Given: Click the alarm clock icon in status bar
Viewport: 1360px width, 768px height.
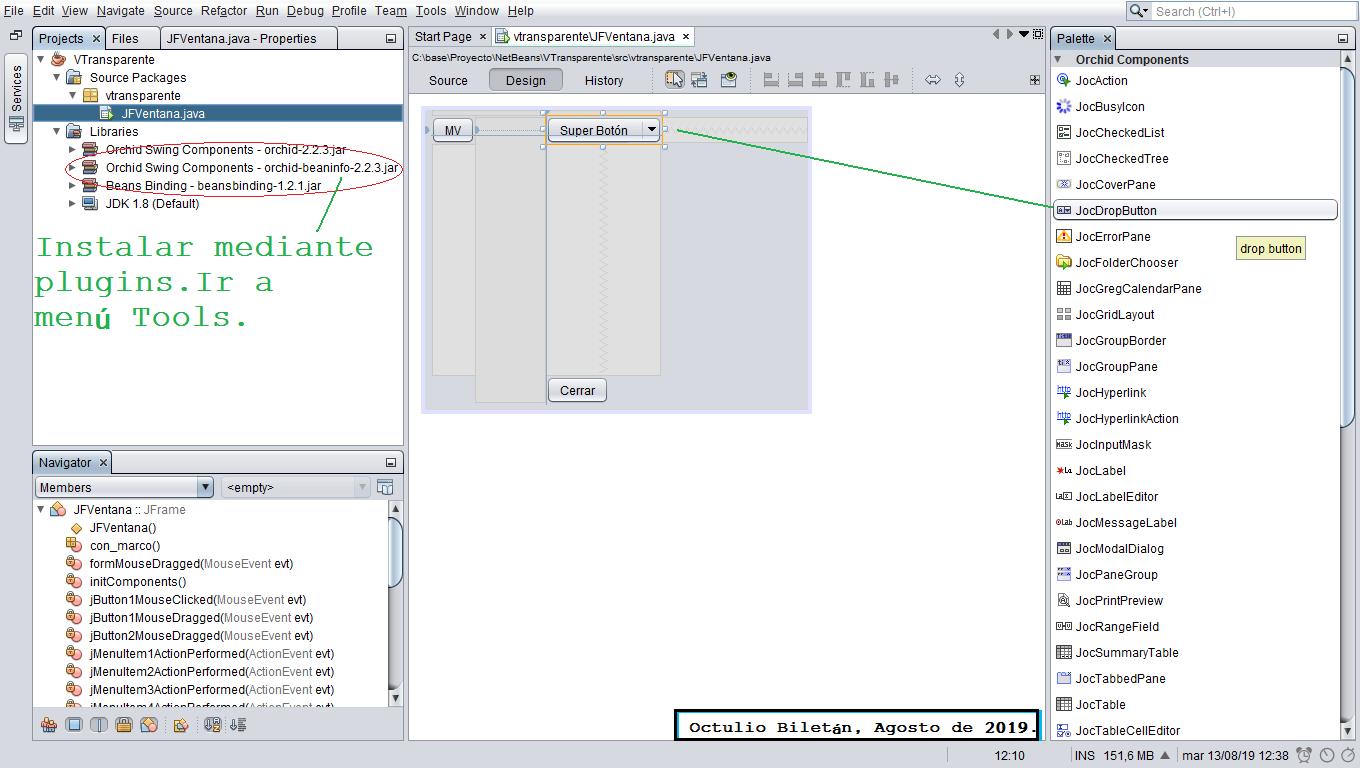Looking at the screenshot, I should pyautogui.click(x=1304, y=756).
